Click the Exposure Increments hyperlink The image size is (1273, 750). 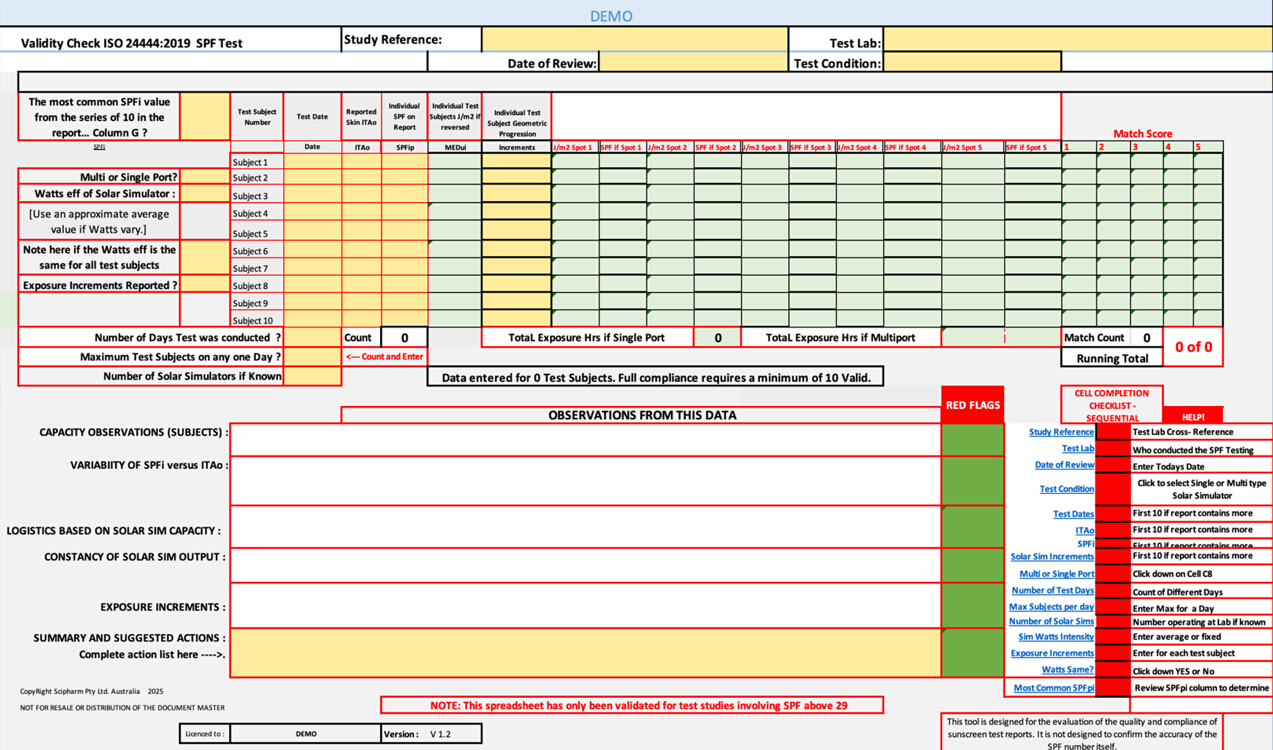[x=1052, y=653]
